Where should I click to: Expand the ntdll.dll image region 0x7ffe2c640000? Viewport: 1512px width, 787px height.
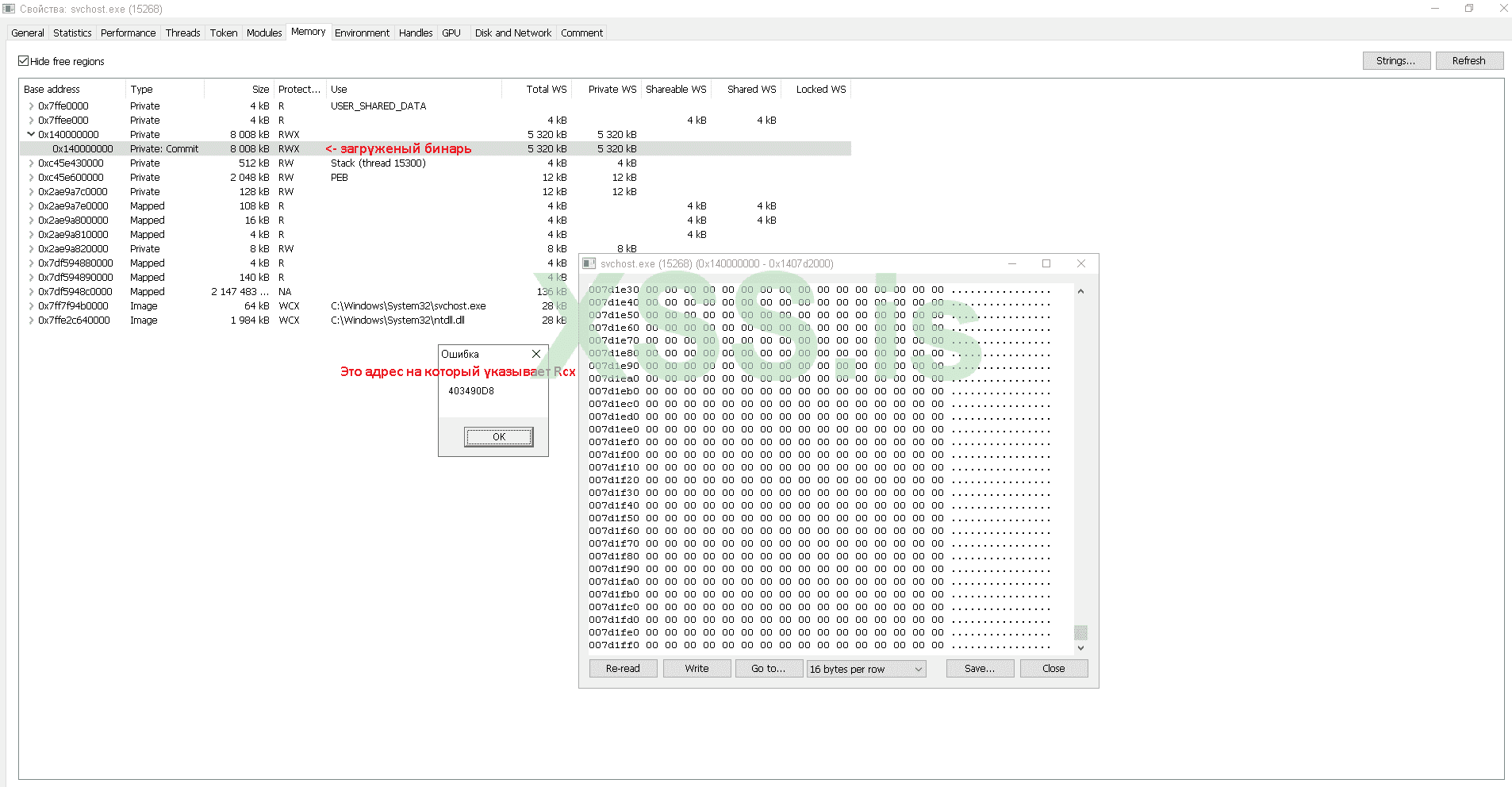(x=31, y=321)
